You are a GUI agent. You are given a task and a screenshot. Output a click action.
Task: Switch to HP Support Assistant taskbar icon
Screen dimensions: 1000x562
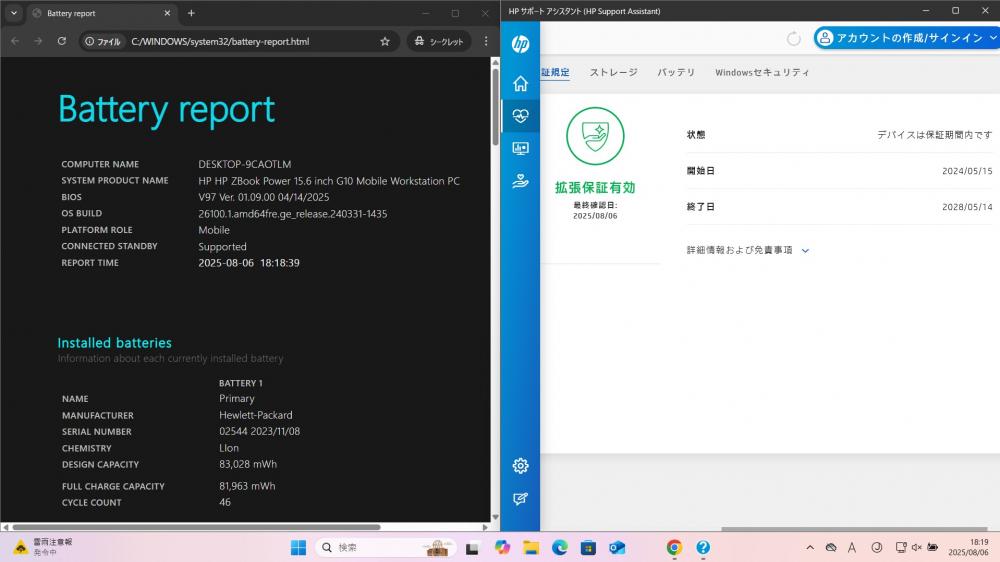coord(703,547)
